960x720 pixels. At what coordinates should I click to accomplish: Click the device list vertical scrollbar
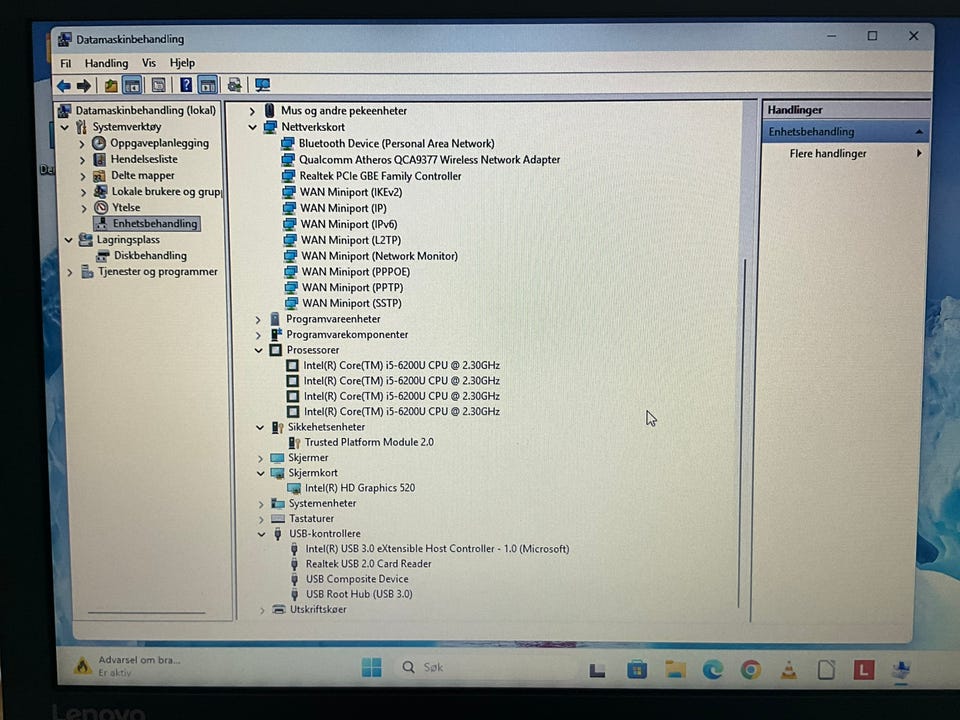coord(744,432)
